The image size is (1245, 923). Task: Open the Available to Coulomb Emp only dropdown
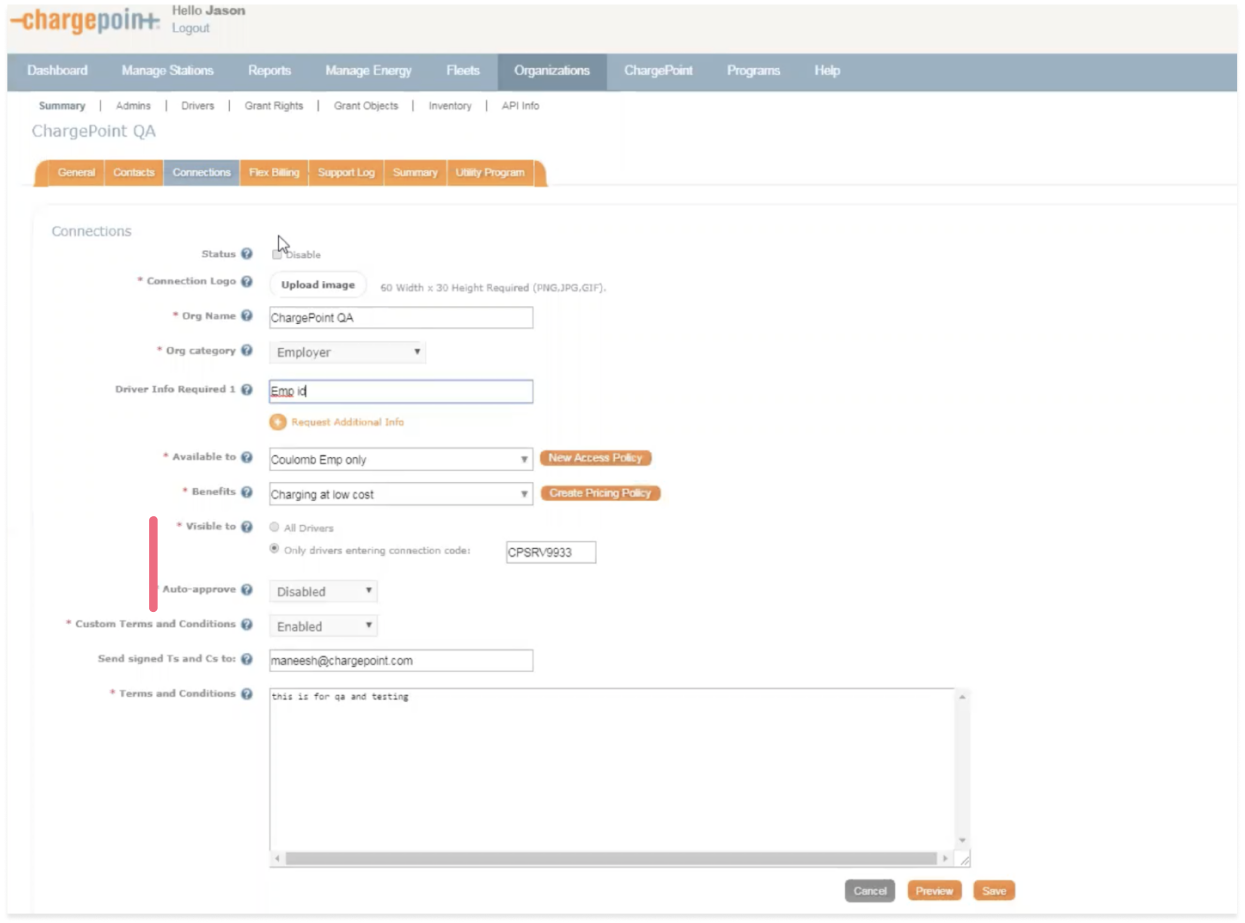(401, 460)
